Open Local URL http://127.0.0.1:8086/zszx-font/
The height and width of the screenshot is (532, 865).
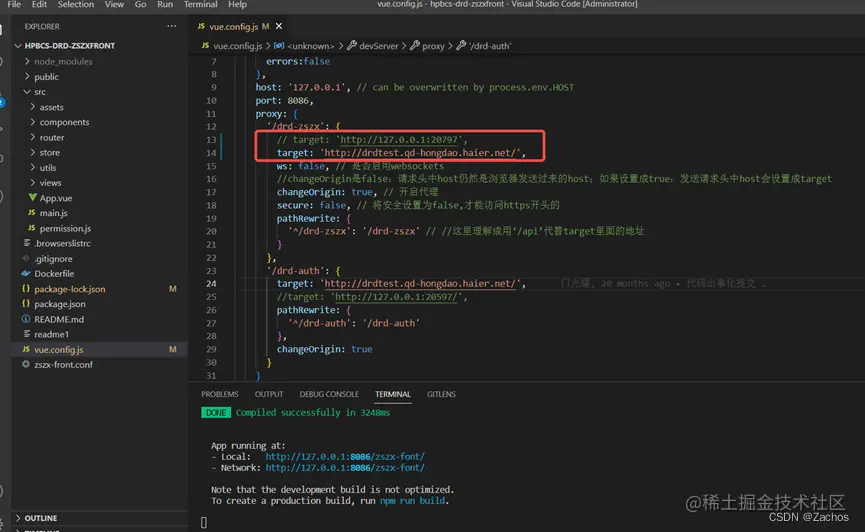[x=345, y=457]
